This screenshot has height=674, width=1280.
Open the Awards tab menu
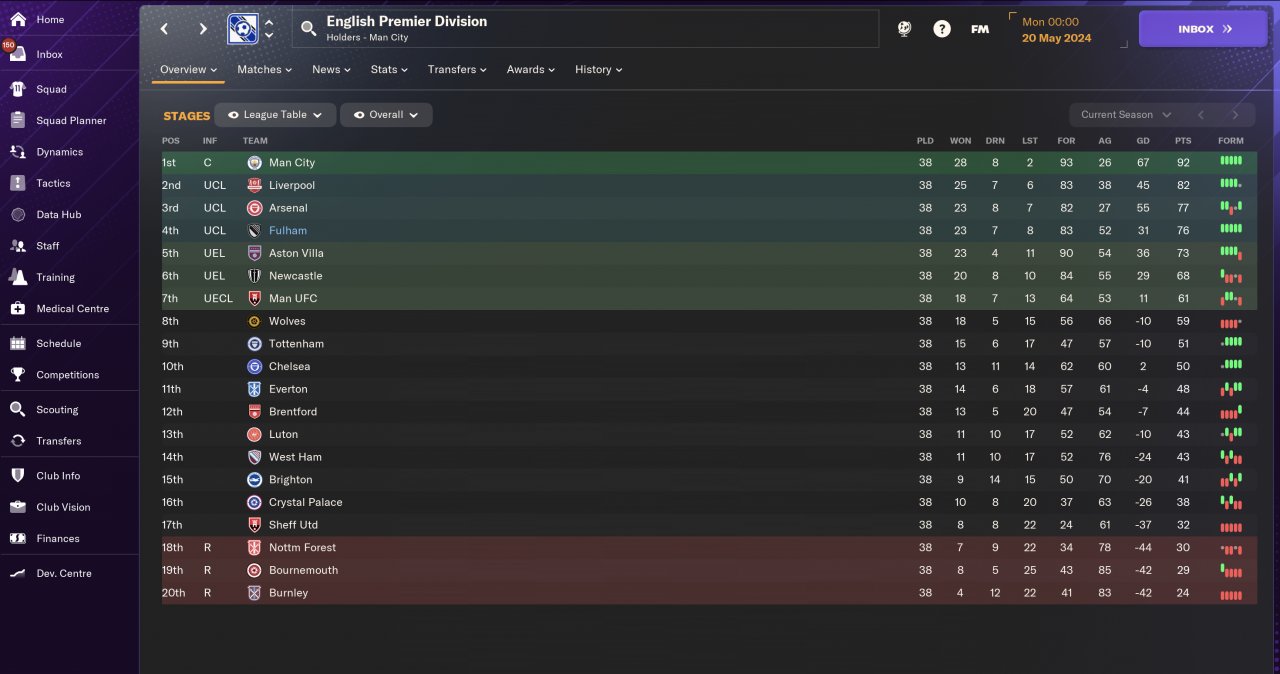click(x=532, y=69)
